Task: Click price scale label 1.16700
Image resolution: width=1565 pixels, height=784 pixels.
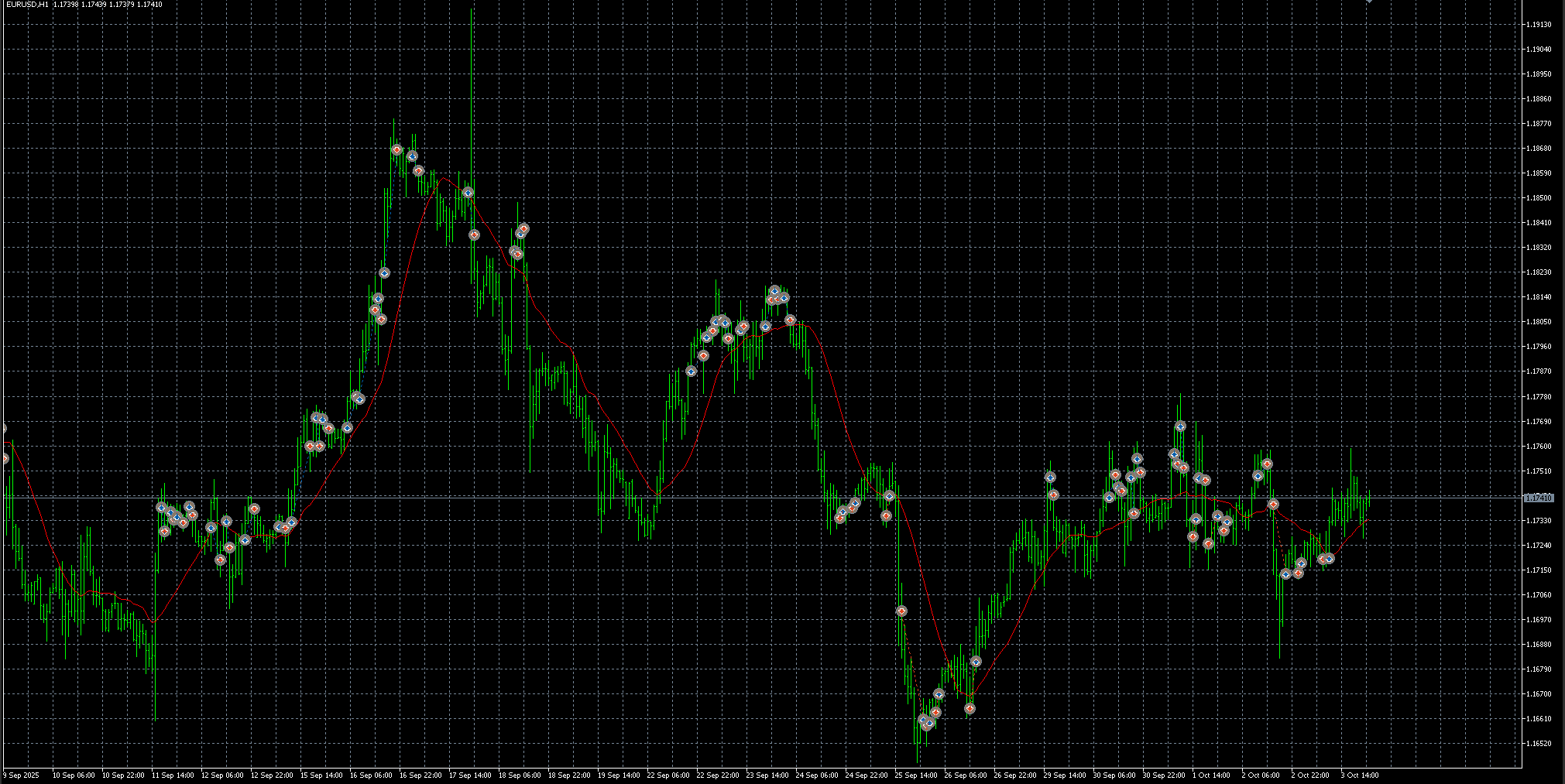Action: tap(1539, 694)
